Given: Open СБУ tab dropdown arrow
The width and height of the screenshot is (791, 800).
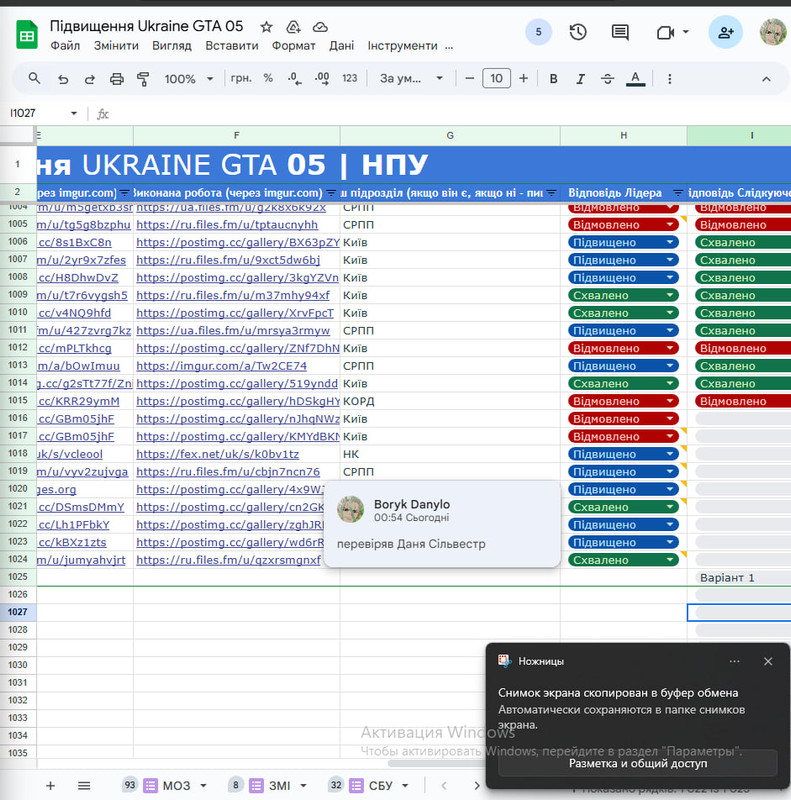Looking at the screenshot, I should click(405, 785).
